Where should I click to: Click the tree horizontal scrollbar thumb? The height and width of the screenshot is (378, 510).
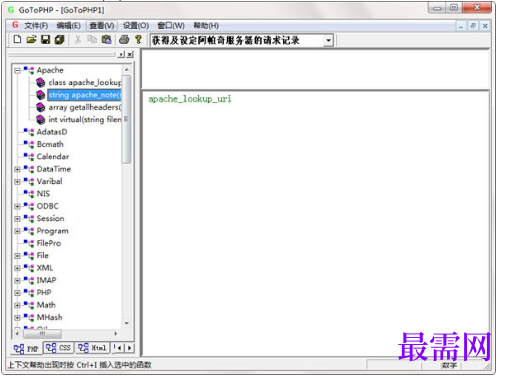43,333
